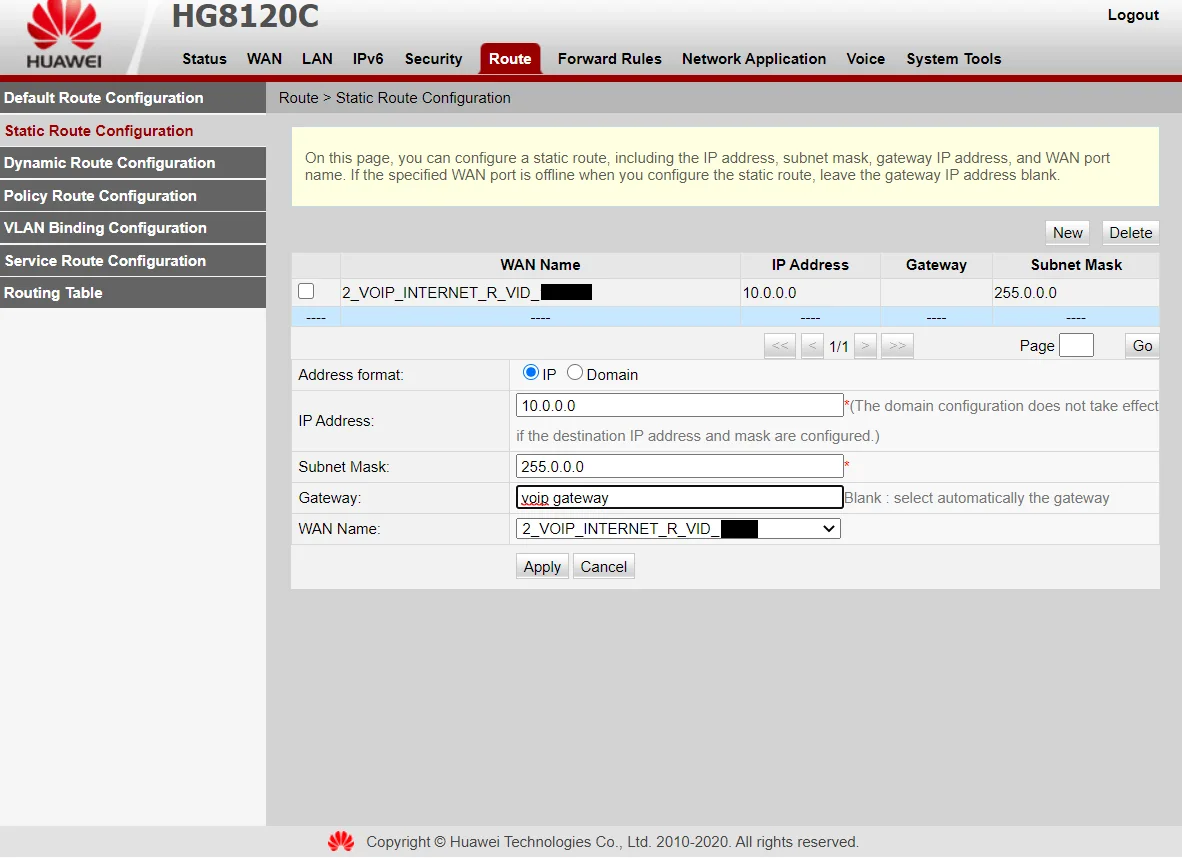The image size is (1182, 858).
Task: Switch to the WAN tab
Action: (263, 58)
